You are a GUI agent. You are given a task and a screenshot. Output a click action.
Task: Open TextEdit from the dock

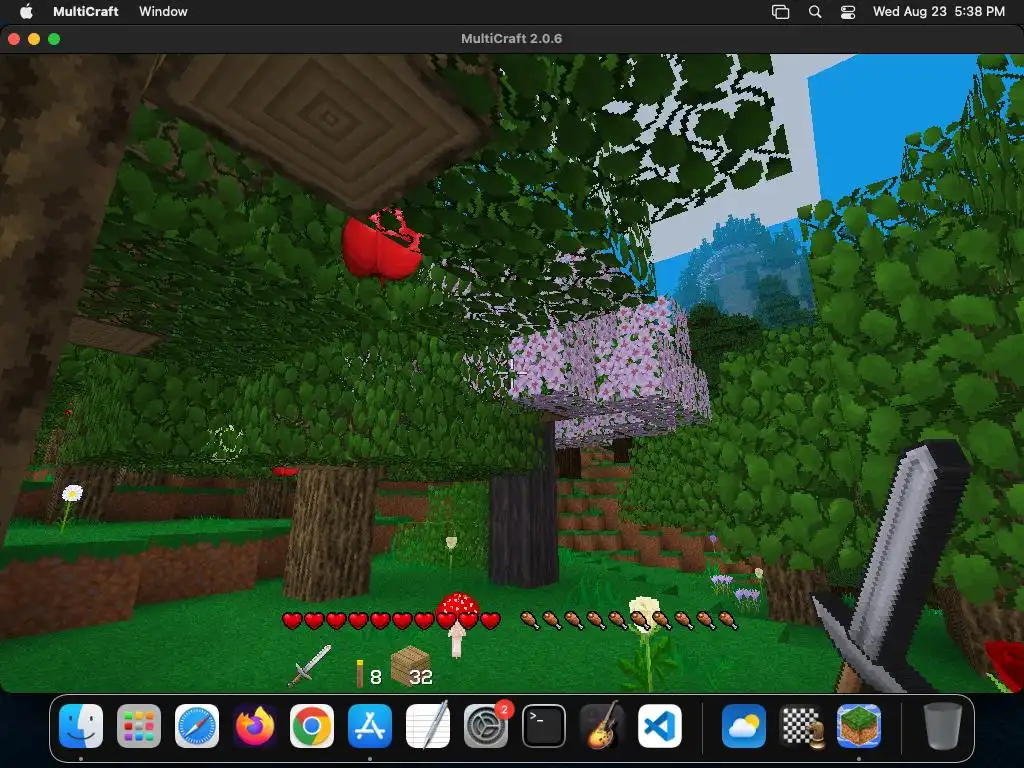428,726
